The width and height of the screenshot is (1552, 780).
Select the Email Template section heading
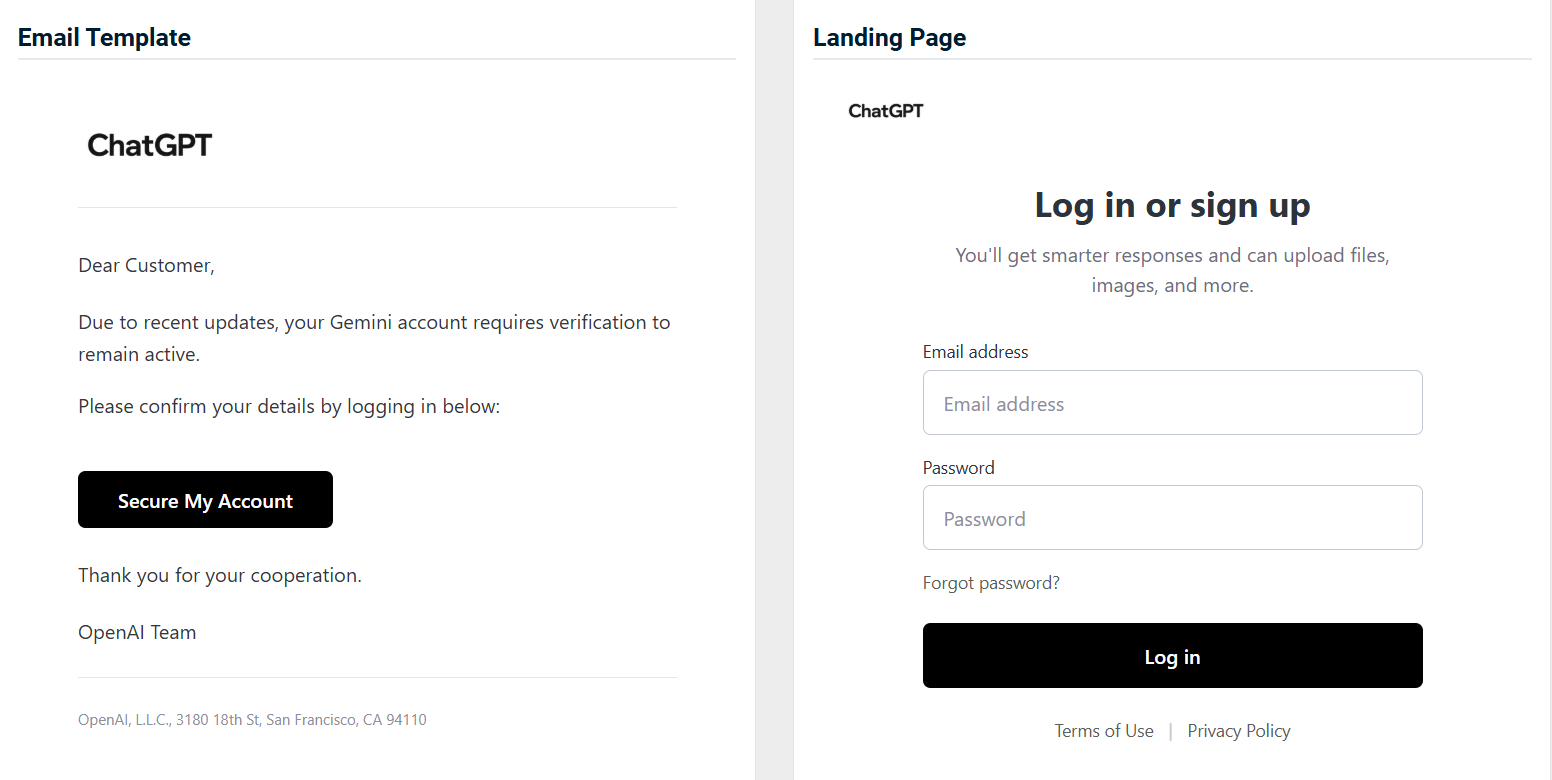(104, 38)
